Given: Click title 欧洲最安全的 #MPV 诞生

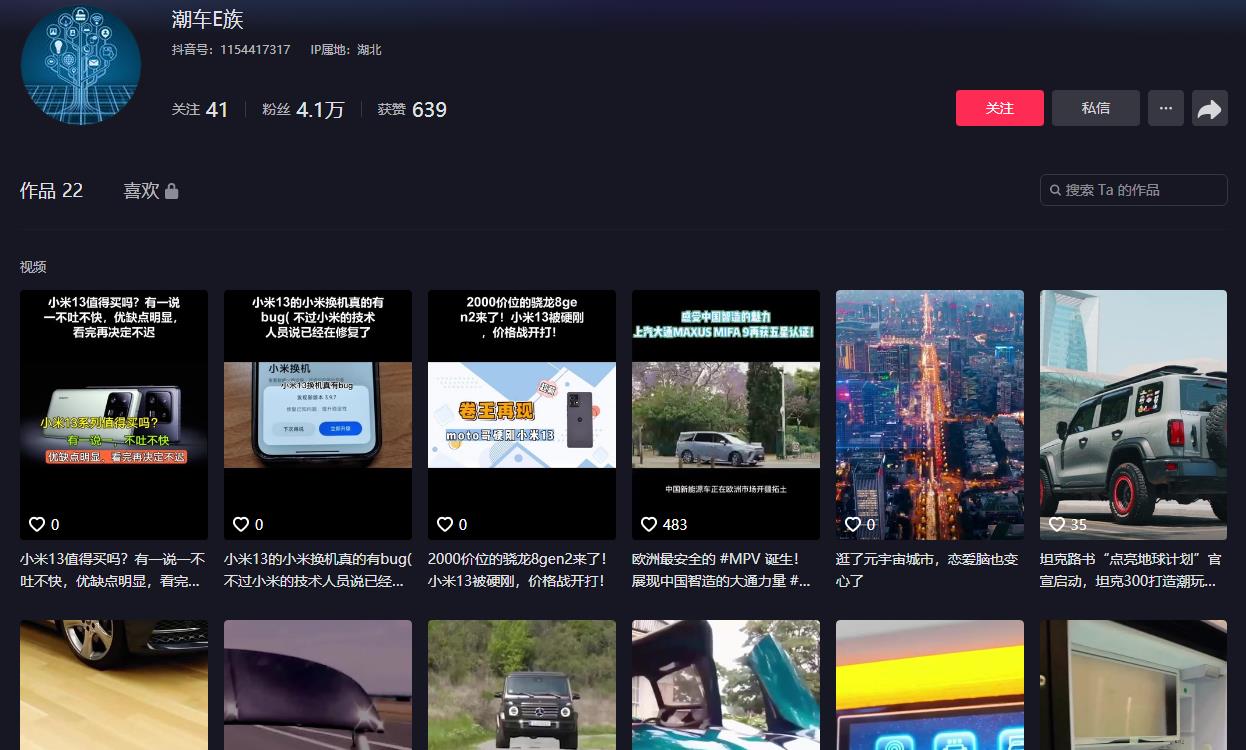Looking at the screenshot, I should (722, 570).
